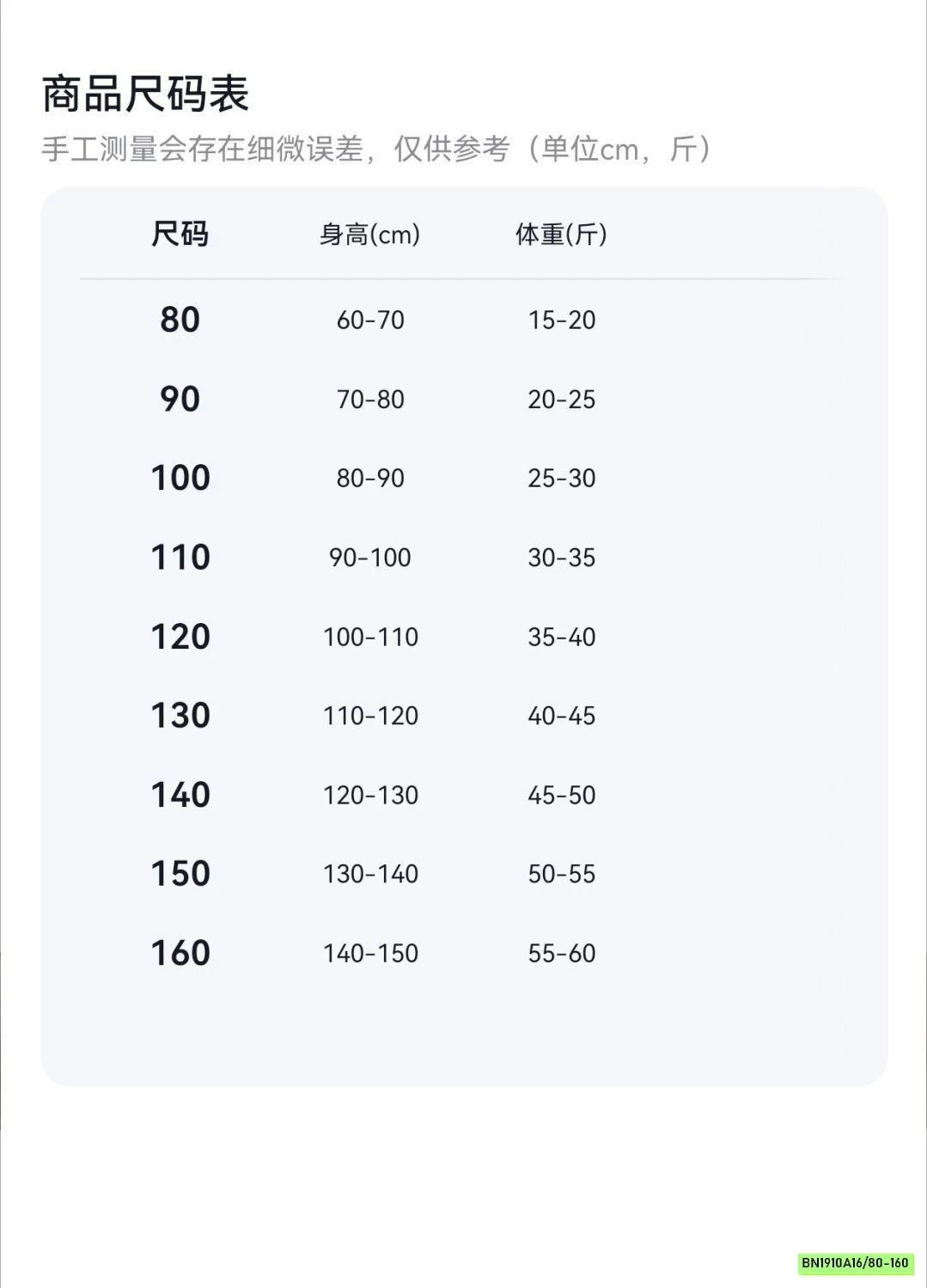The height and width of the screenshot is (1288, 927).
Task: Select the 35-40 weight value
Action: [562, 637]
